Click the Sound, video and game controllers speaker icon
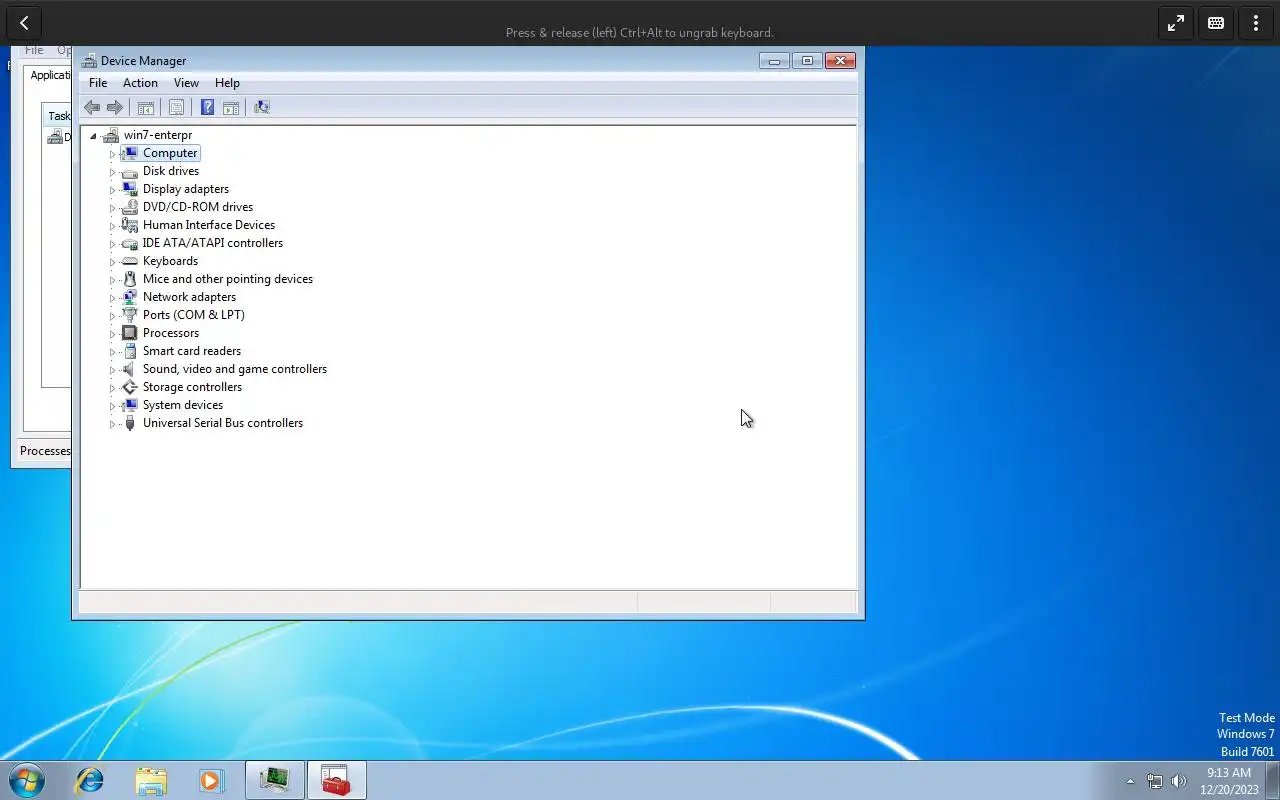 (129, 369)
